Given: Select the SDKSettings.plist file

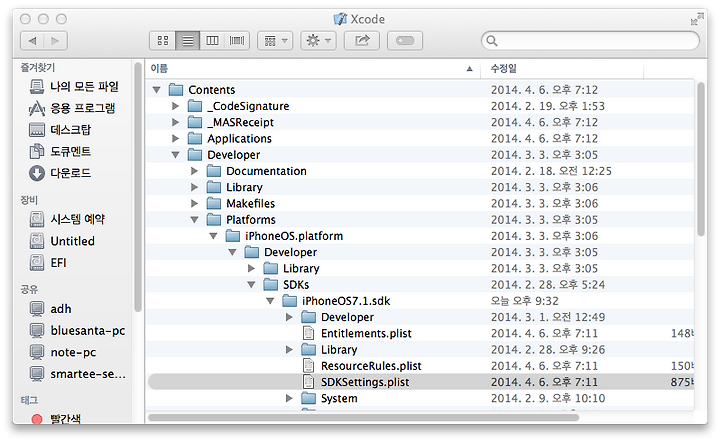Looking at the screenshot, I should [420, 382].
